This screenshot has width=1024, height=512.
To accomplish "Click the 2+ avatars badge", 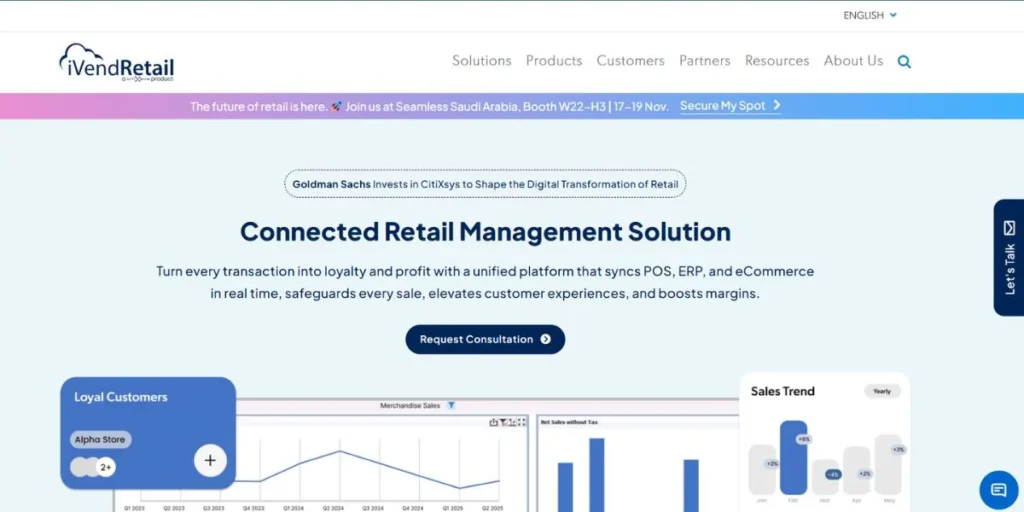I will point(106,468).
